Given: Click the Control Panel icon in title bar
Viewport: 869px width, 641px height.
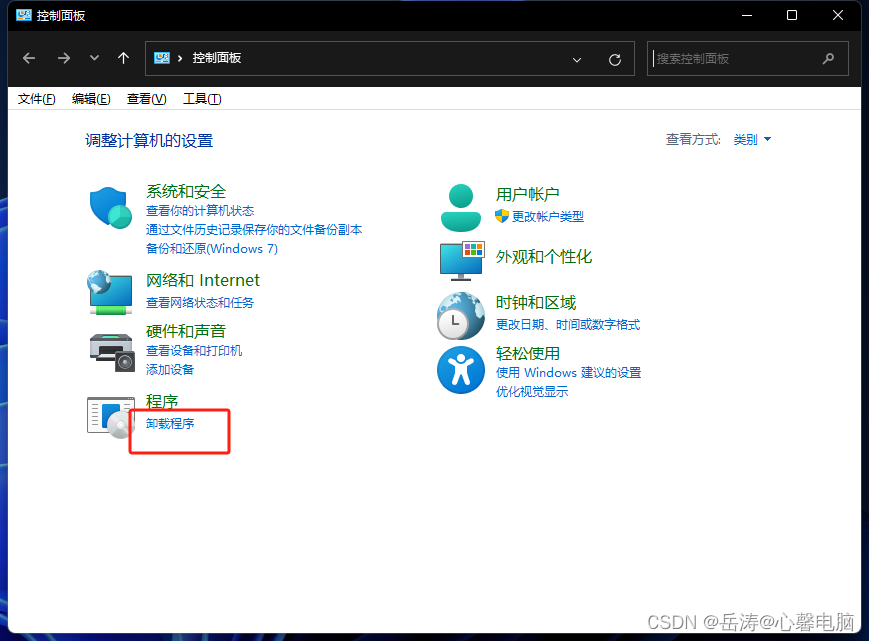Looking at the screenshot, I should (x=24, y=15).
